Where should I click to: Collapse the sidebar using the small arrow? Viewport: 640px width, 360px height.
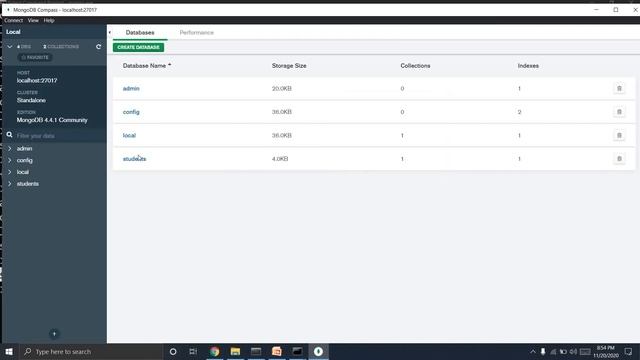click(x=110, y=32)
